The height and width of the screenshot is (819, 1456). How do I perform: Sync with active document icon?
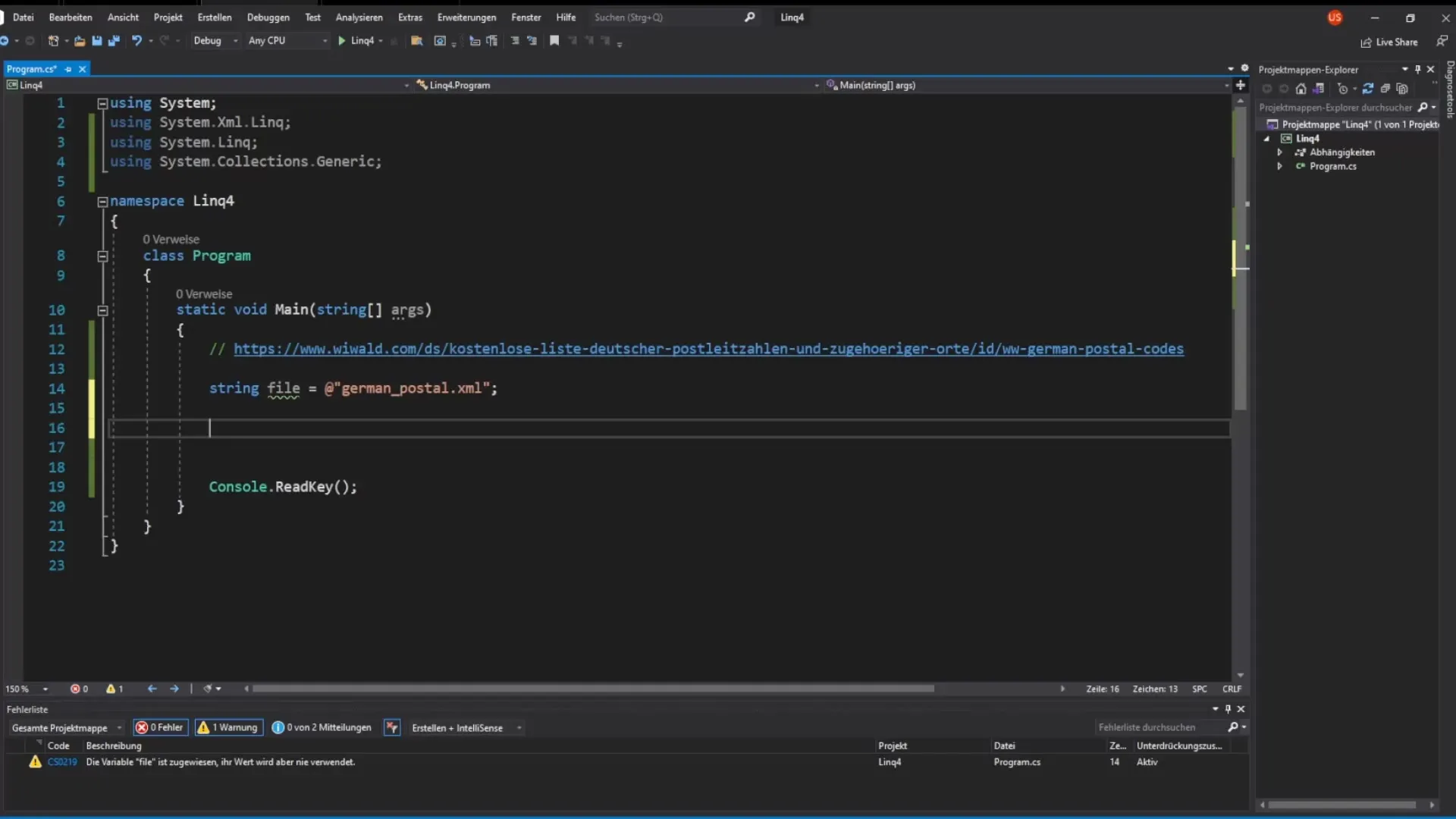1368,89
